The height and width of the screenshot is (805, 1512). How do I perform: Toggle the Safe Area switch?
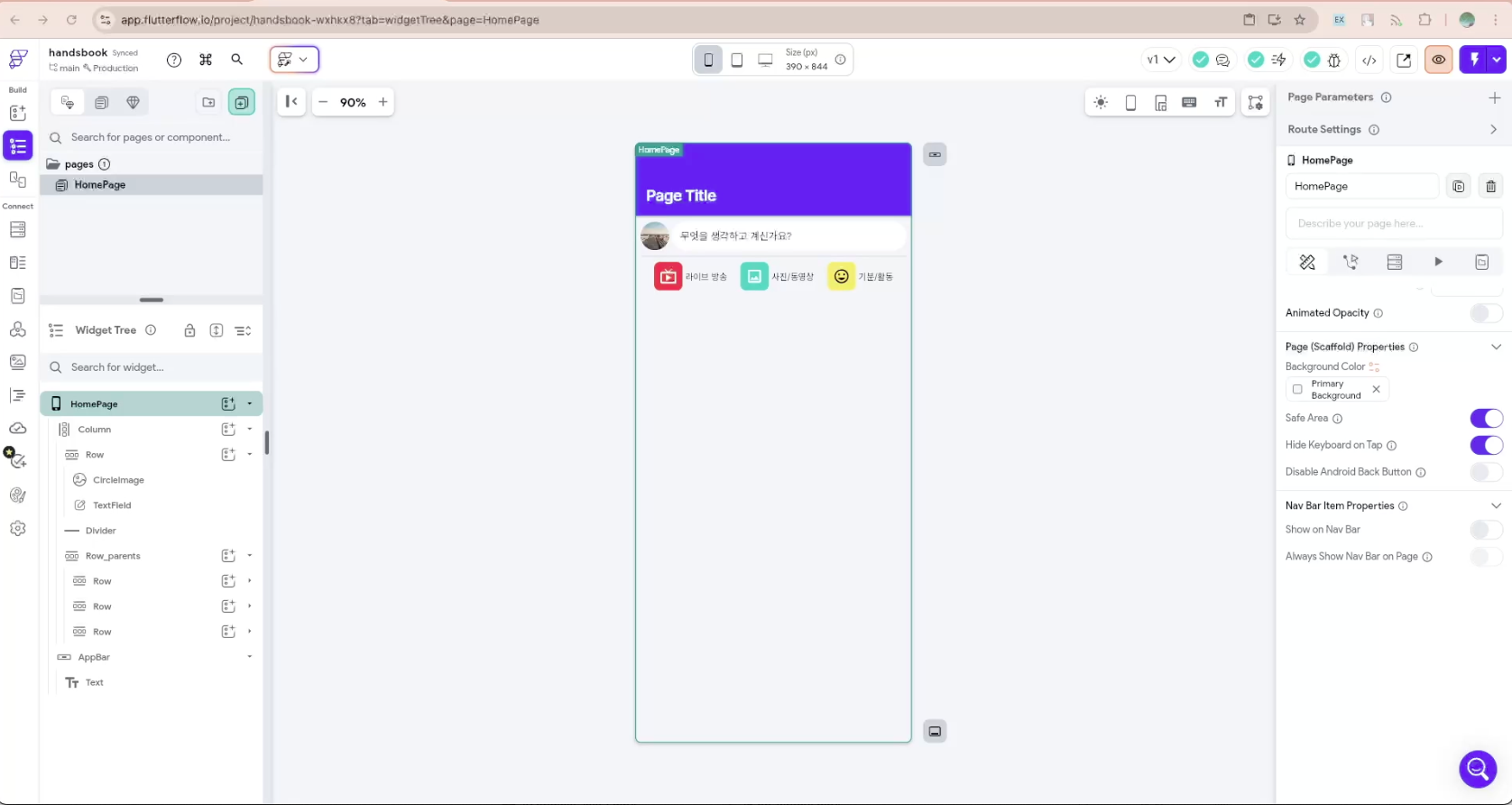click(1486, 418)
